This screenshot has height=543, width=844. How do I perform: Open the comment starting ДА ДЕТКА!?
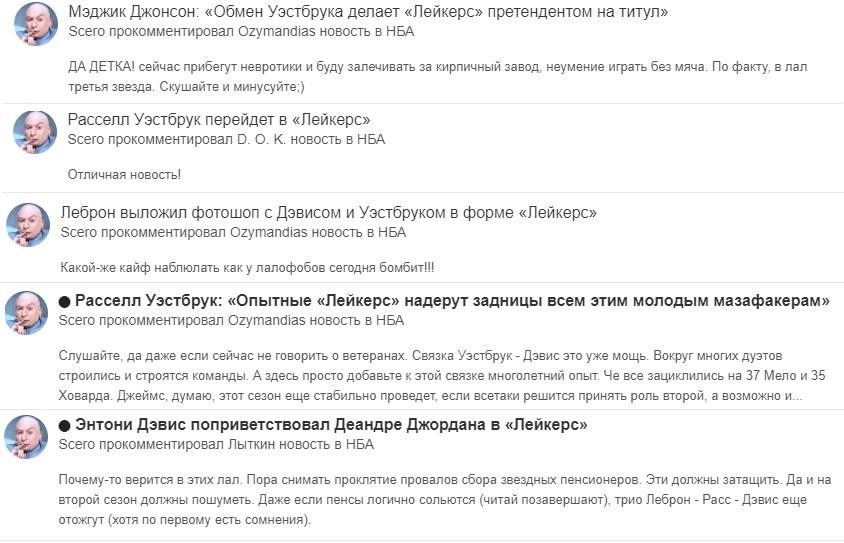click(x=438, y=76)
